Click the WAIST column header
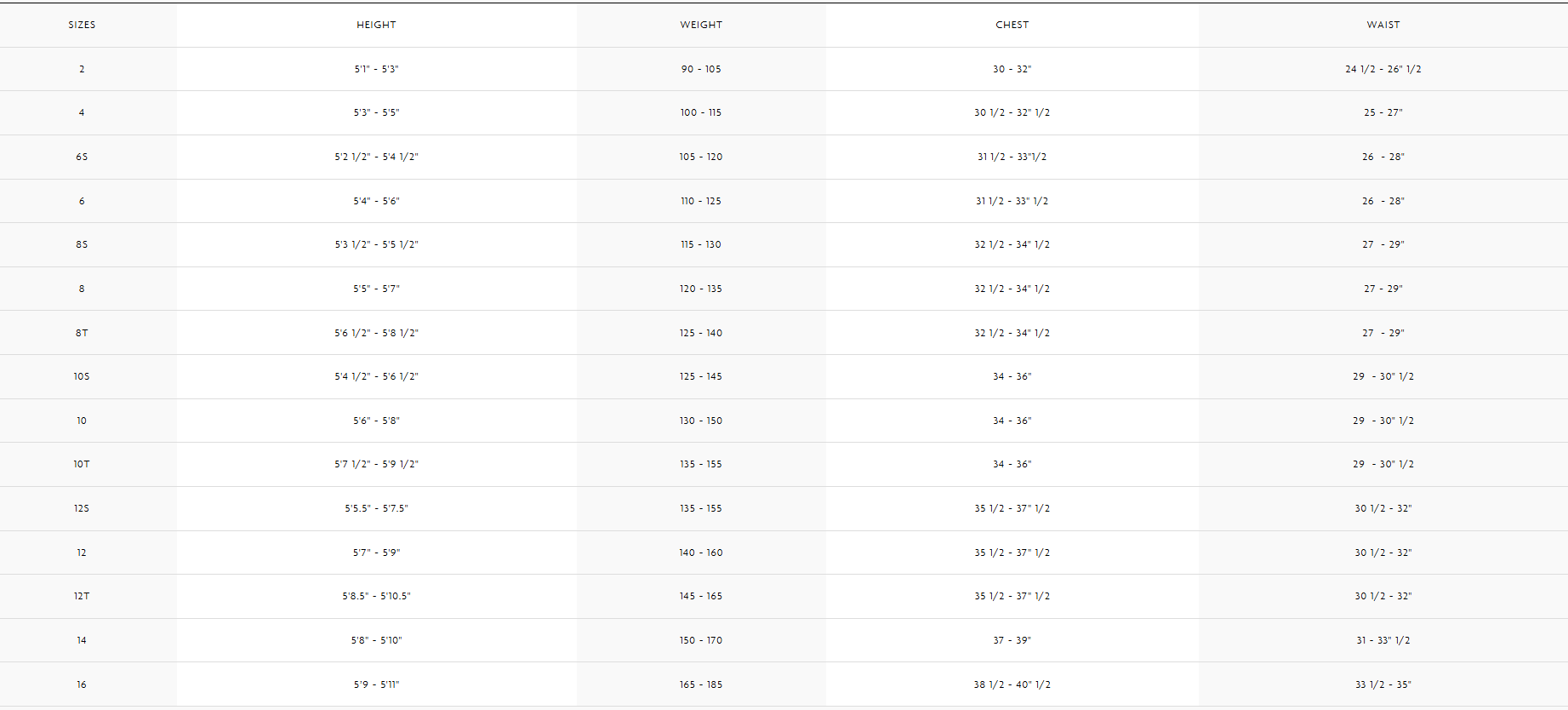This screenshot has height=710, width=1568. pos(1383,25)
